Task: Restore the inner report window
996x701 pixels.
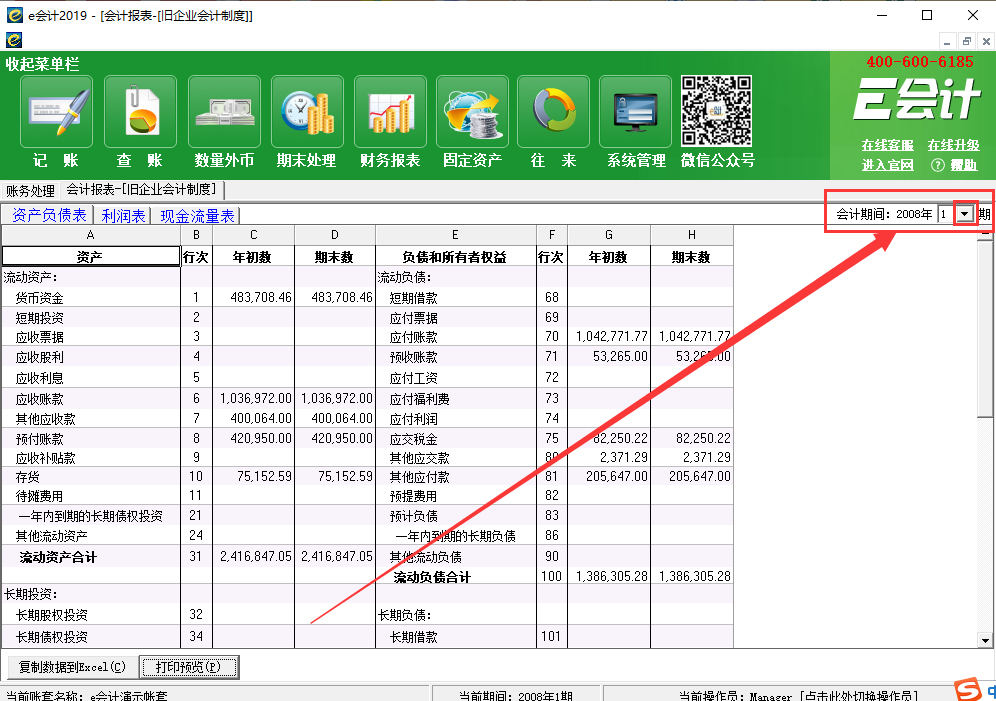Action: pos(967,42)
